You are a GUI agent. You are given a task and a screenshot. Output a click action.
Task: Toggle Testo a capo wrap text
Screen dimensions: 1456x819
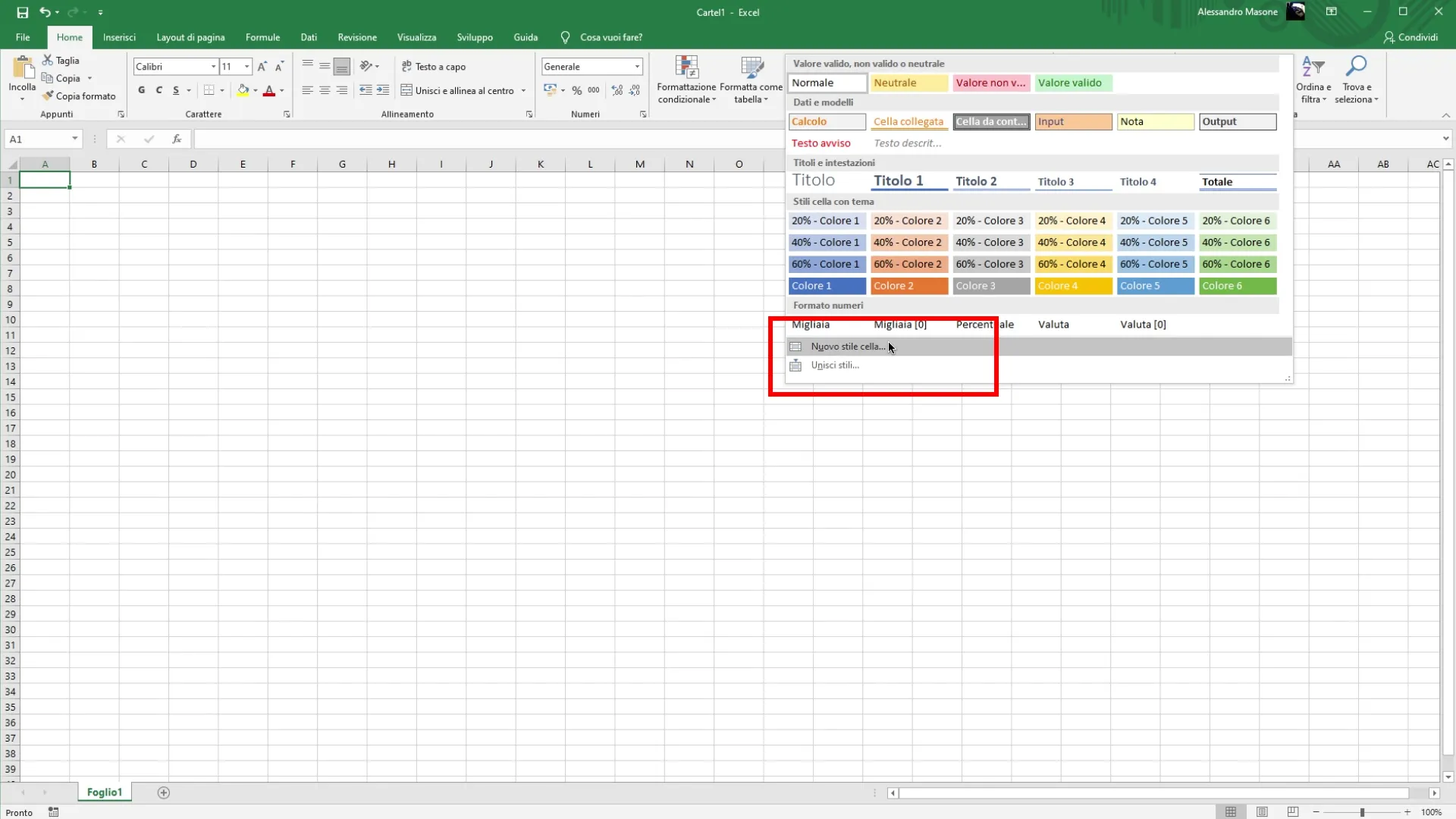(x=433, y=67)
